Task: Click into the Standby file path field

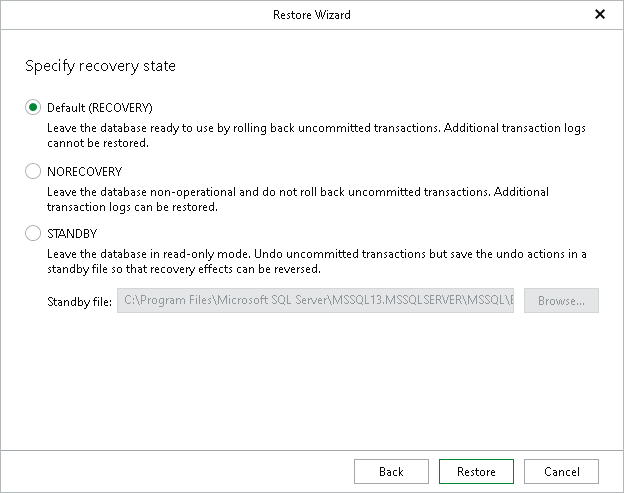Action: point(315,300)
